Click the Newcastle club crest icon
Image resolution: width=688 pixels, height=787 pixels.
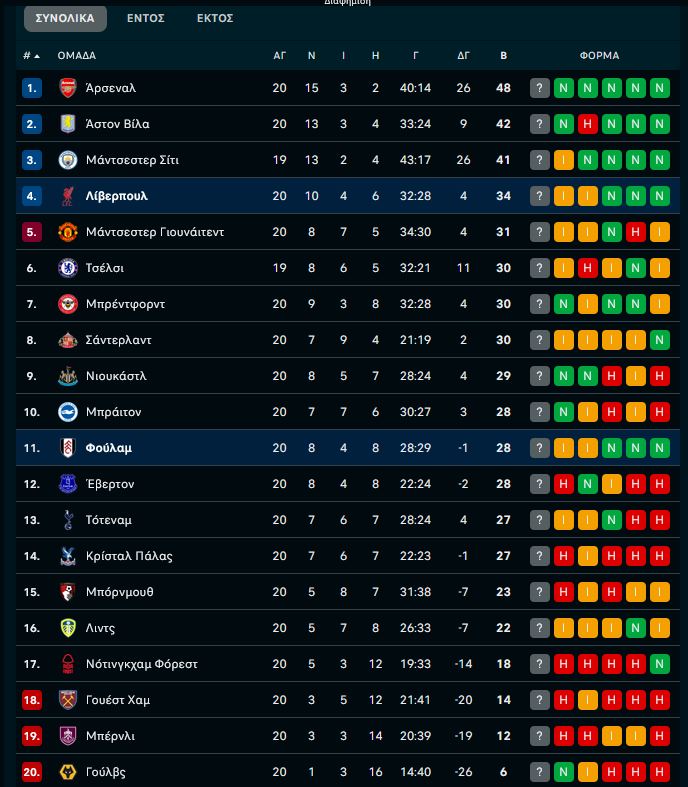[68, 376]
